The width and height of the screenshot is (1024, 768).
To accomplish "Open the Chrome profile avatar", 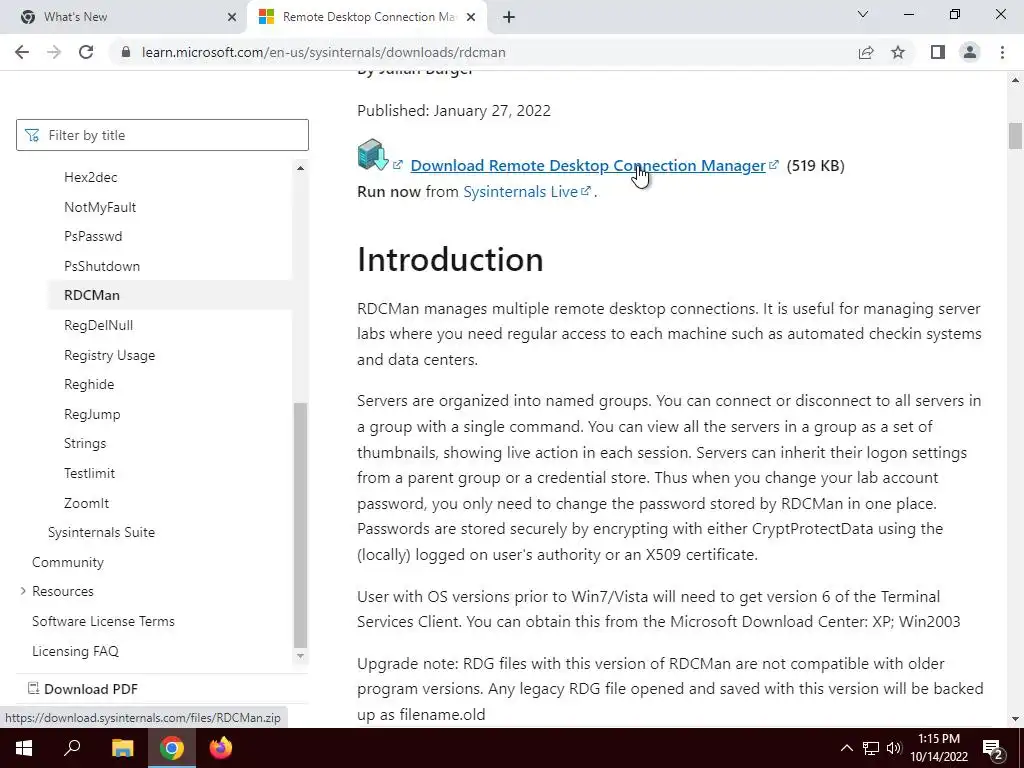I will [970, 52].
